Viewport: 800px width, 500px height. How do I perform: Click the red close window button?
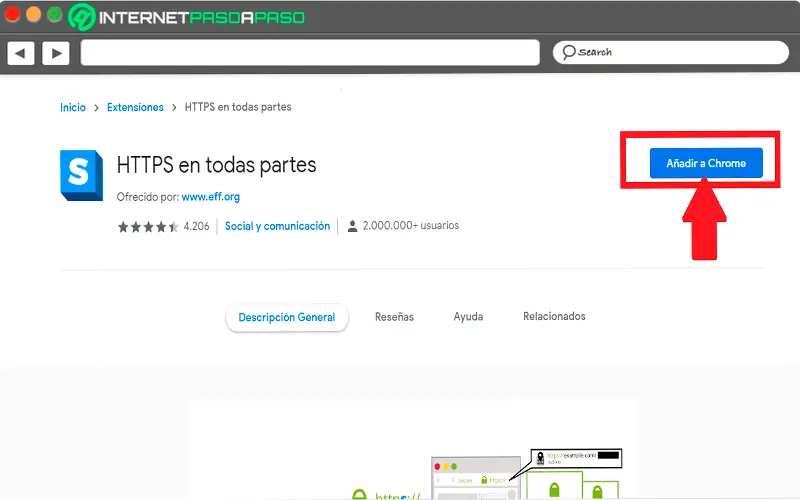(x=12, y=14)
